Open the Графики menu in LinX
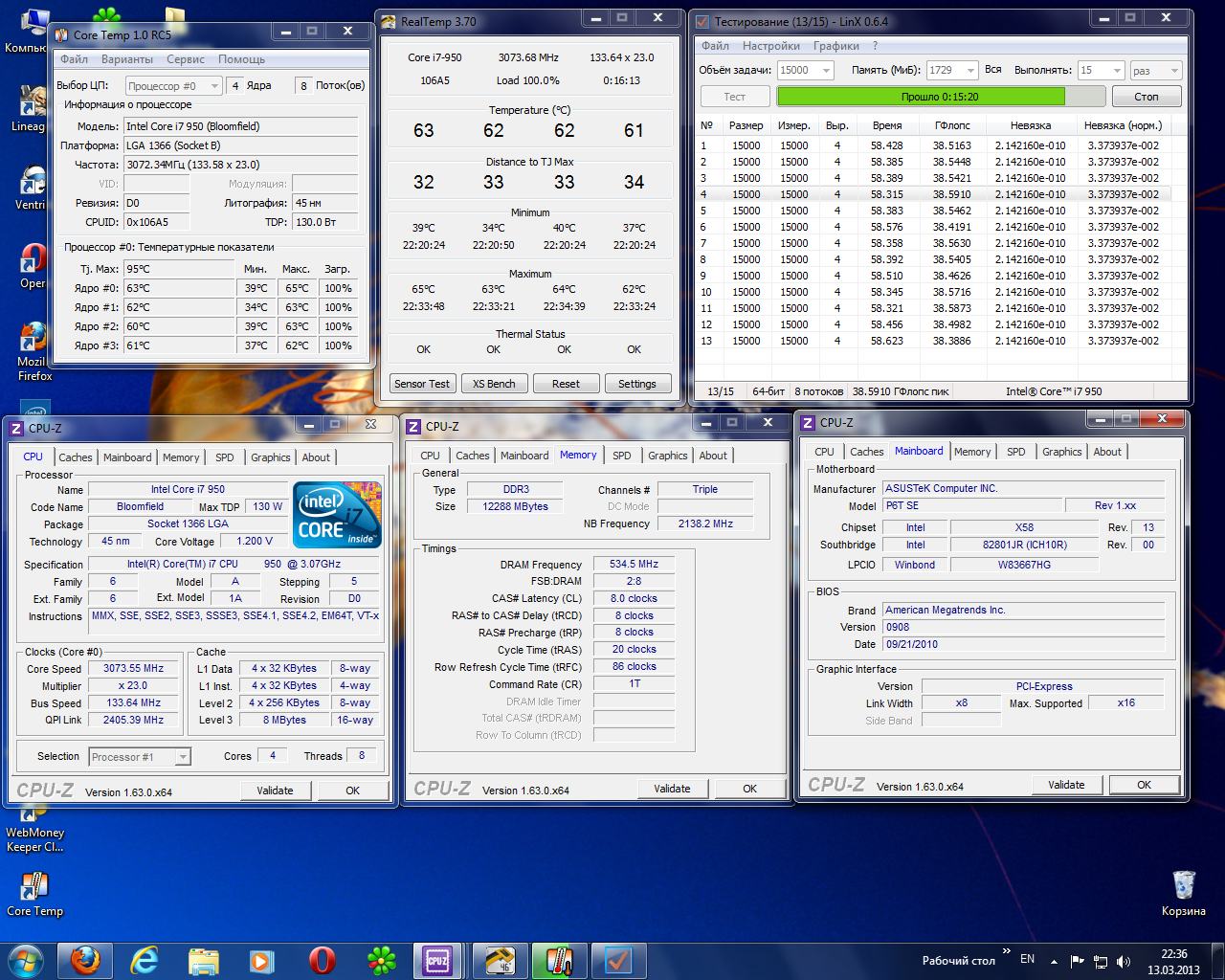 pyautogui.click(x=835, y=46)
